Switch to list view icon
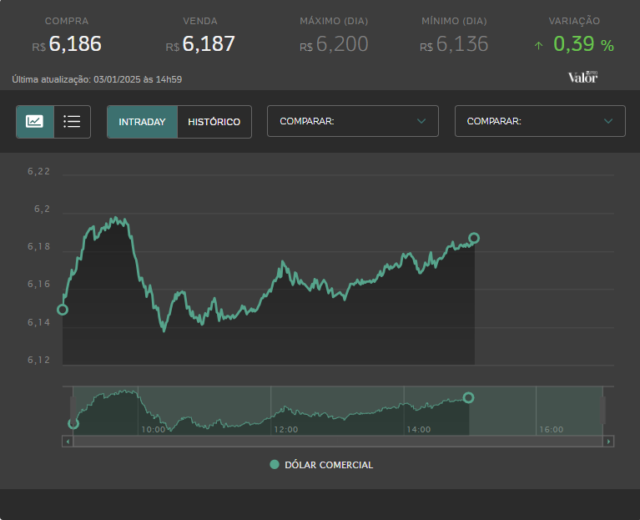The image size is (640, 520). pos(72,122)
